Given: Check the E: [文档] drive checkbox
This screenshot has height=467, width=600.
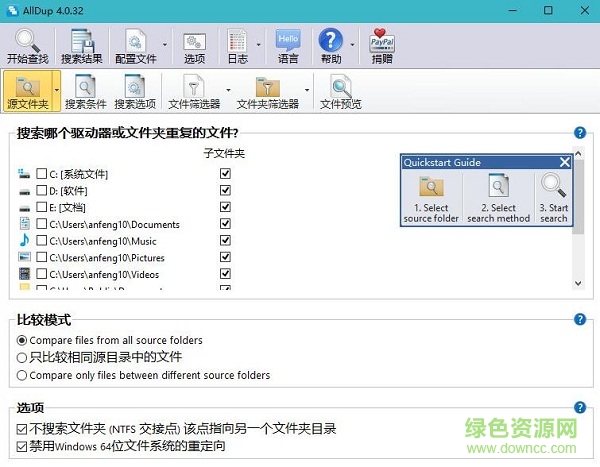Looking at the screenshot, I should click(41, 207).
